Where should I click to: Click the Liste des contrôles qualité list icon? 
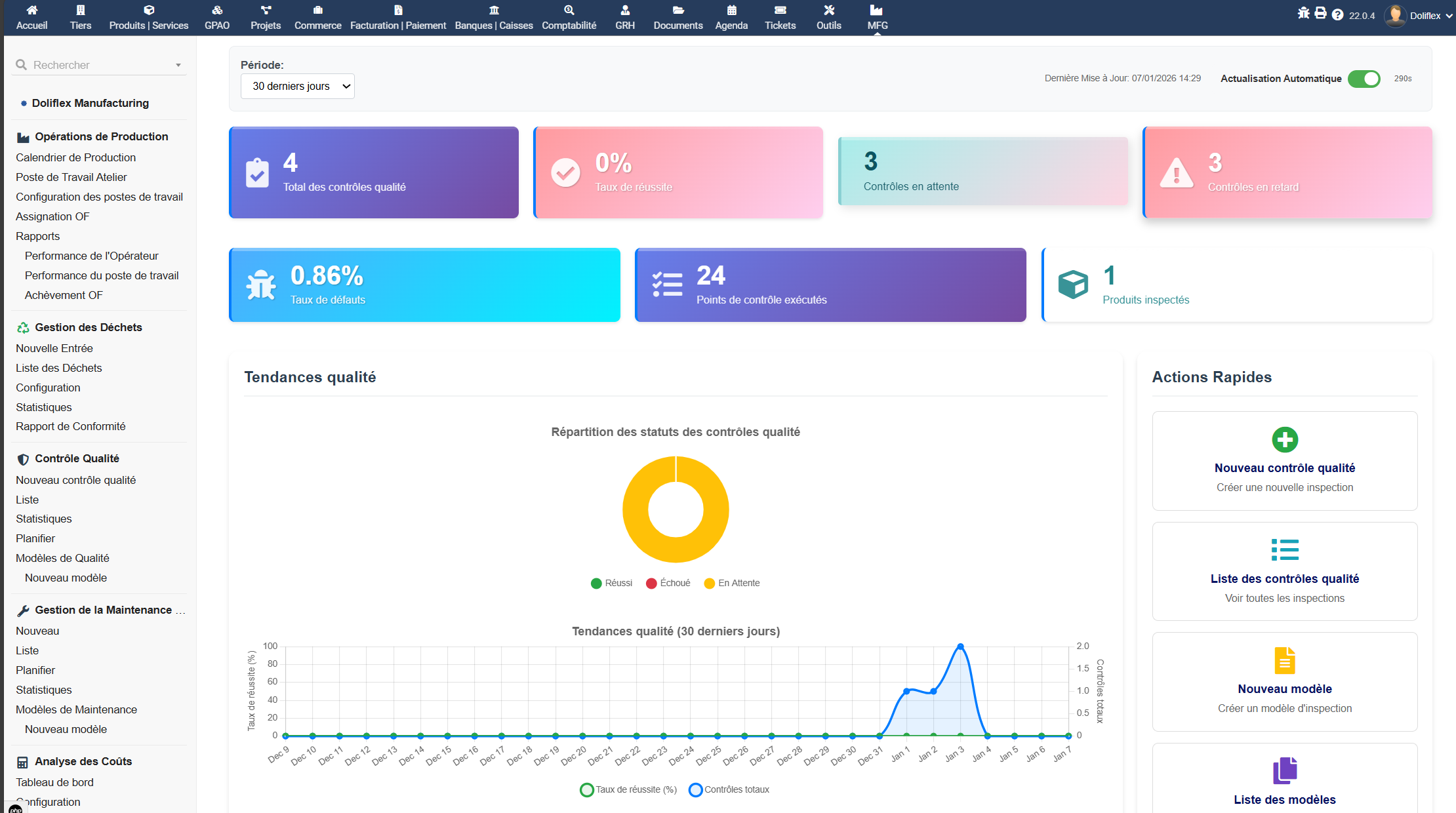pos(1284,549)
